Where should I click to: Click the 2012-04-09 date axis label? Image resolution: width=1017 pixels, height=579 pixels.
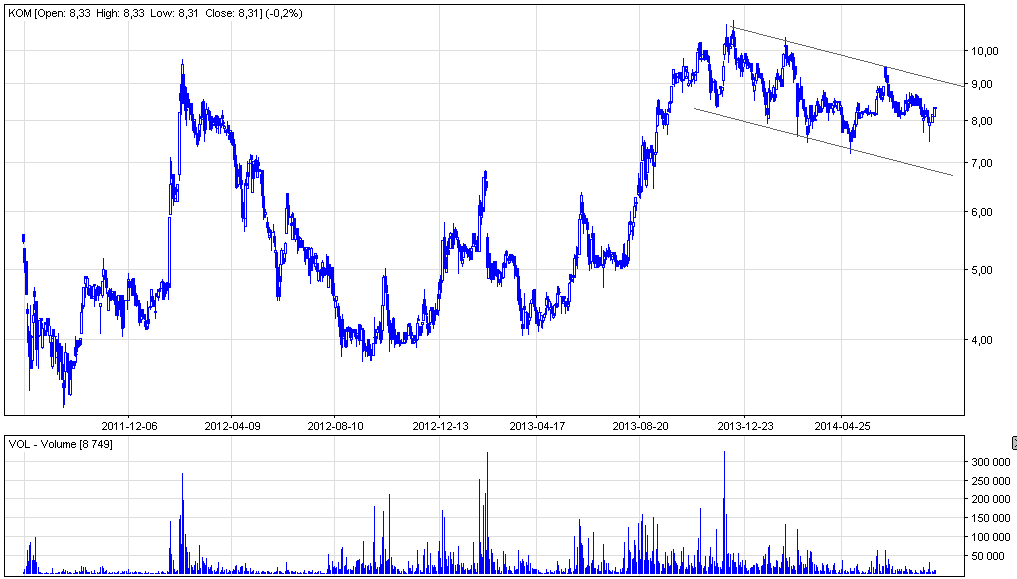pos(232,426)
